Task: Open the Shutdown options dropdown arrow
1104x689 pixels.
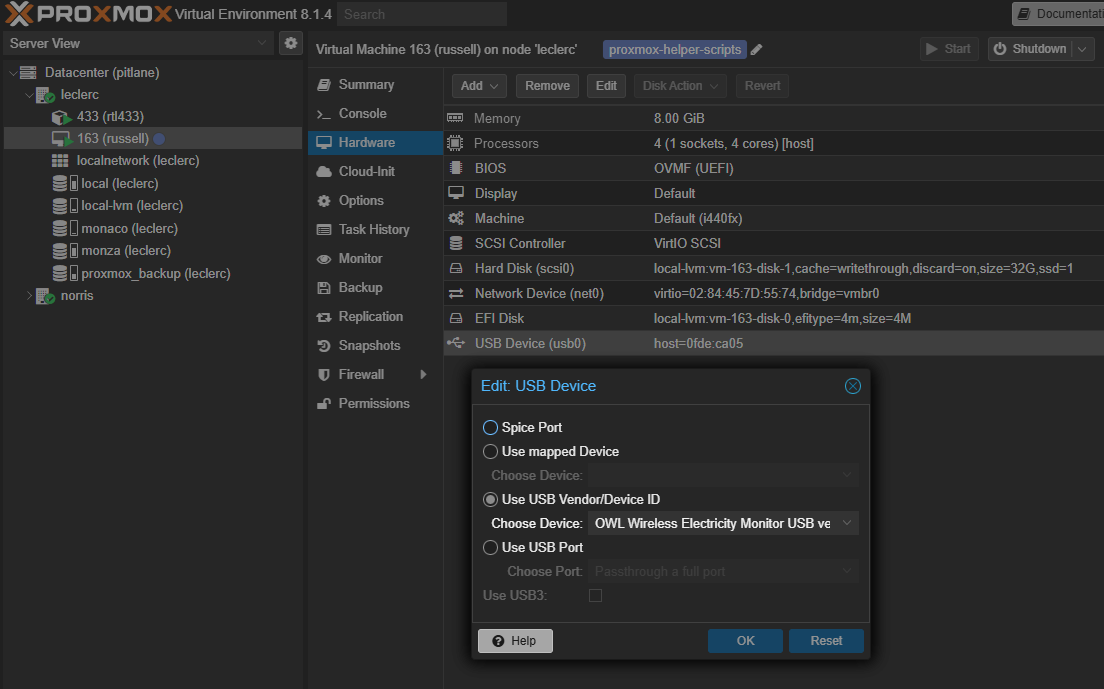Action: point(1082,49)
